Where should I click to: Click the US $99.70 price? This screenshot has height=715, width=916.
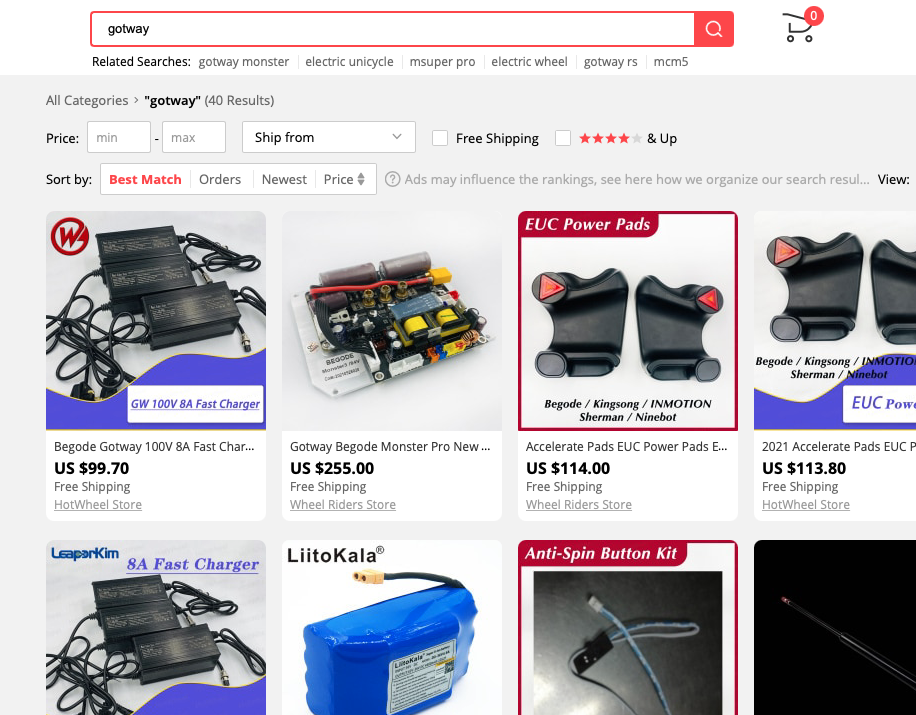click(x=92, y=468)
